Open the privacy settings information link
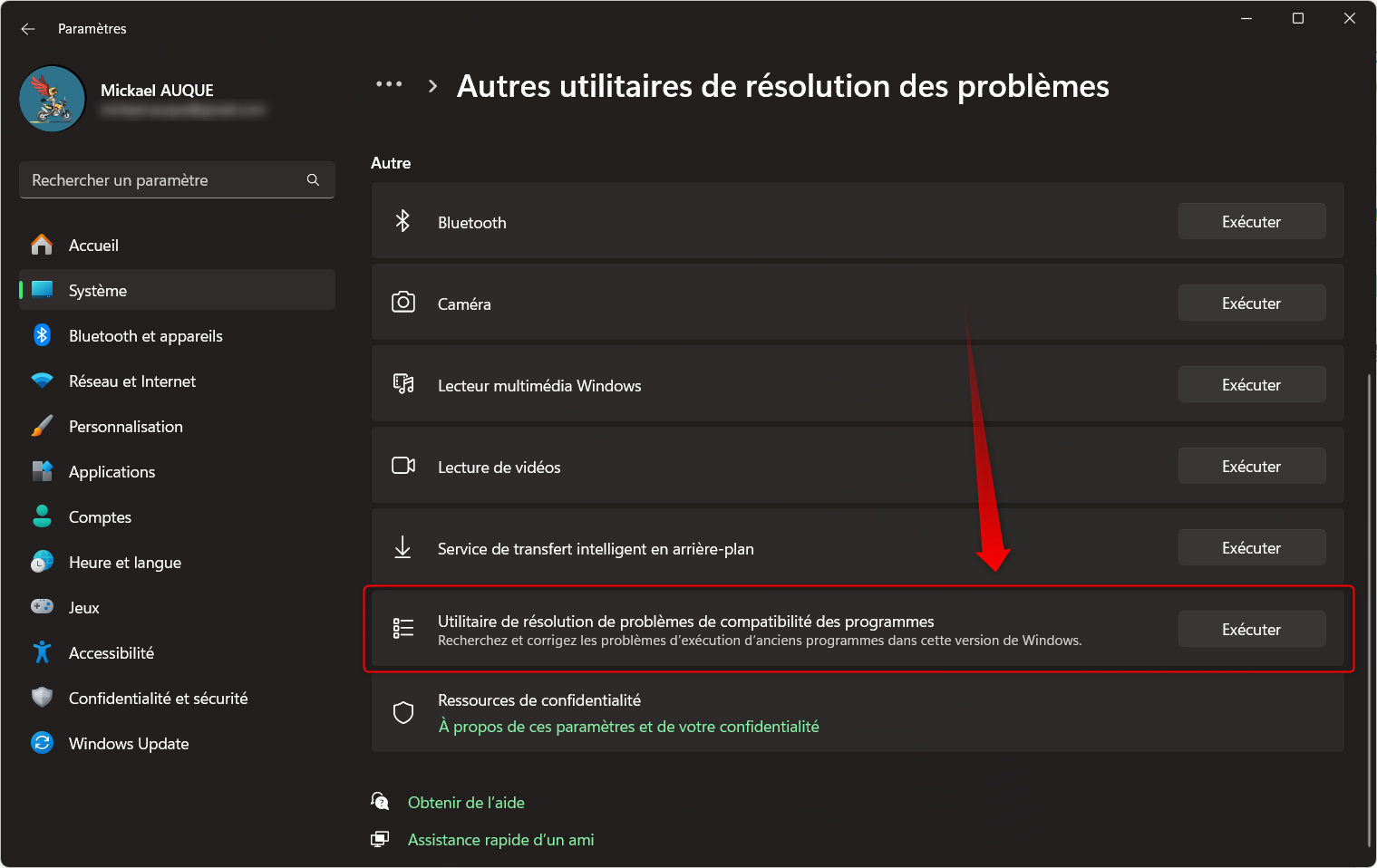 click(628, 727)
